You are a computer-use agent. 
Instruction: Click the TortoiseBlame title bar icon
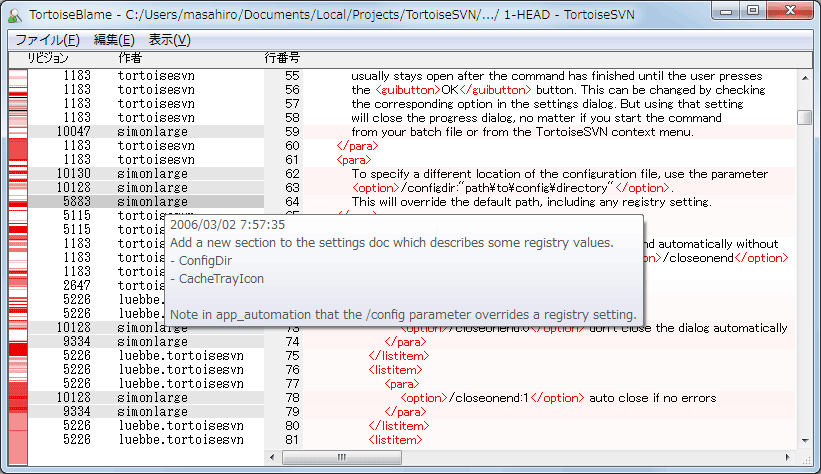click(15, 15)
